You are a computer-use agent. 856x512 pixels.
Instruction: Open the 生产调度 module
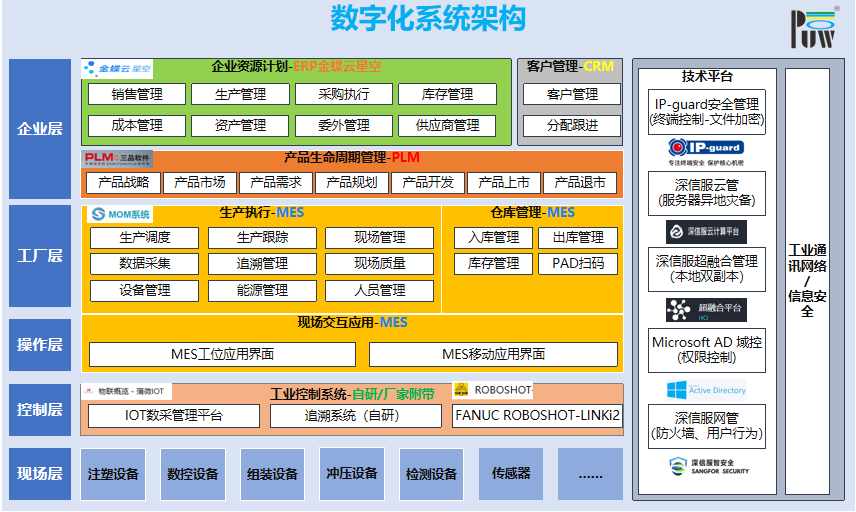145,237
